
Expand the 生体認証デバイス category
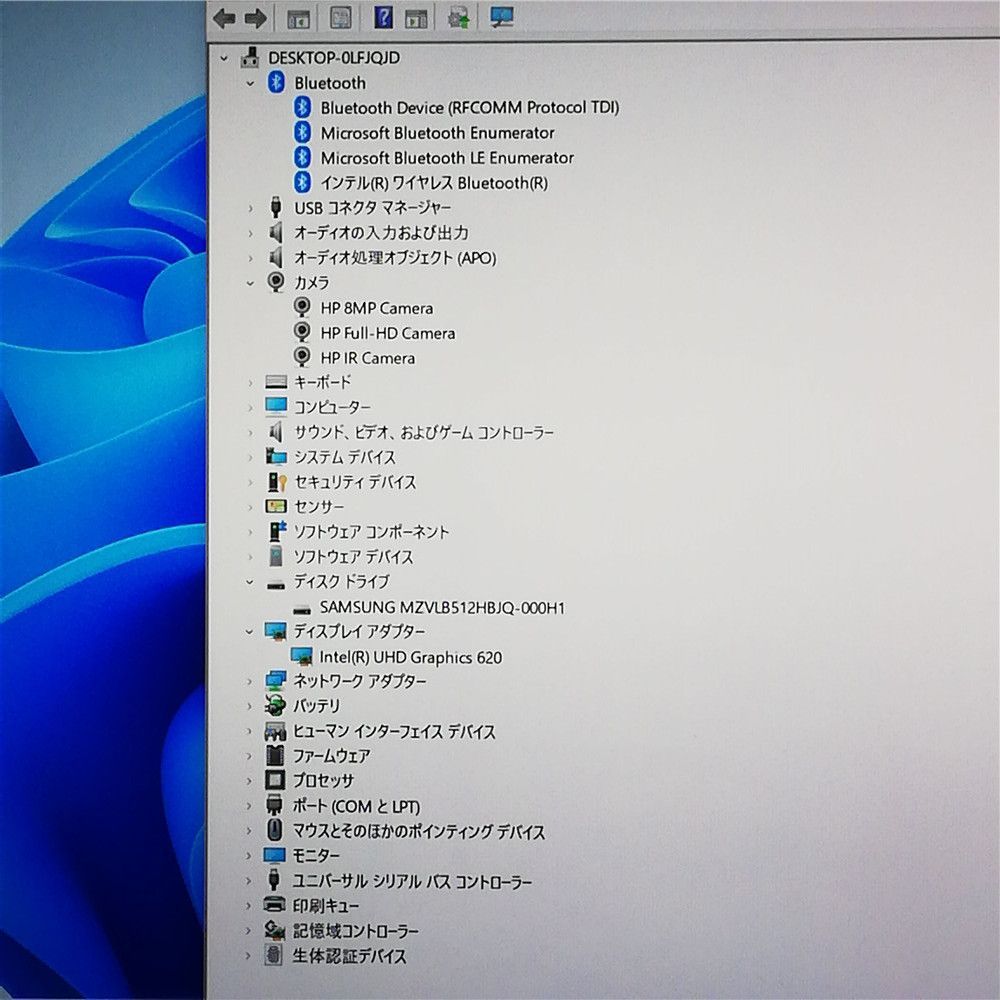click(x=248, y=955)
